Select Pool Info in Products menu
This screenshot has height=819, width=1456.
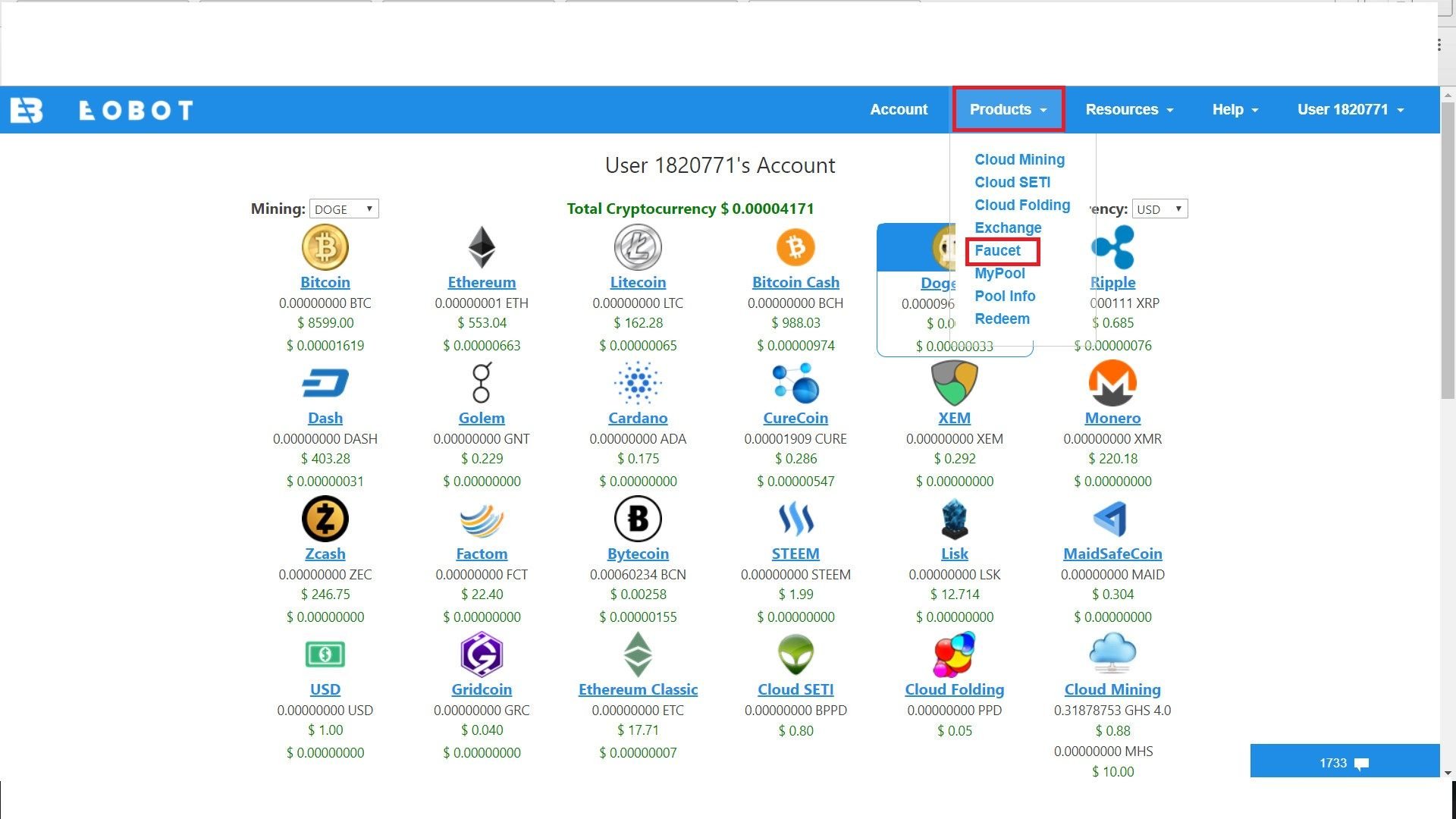click(x=1005, y=296)
